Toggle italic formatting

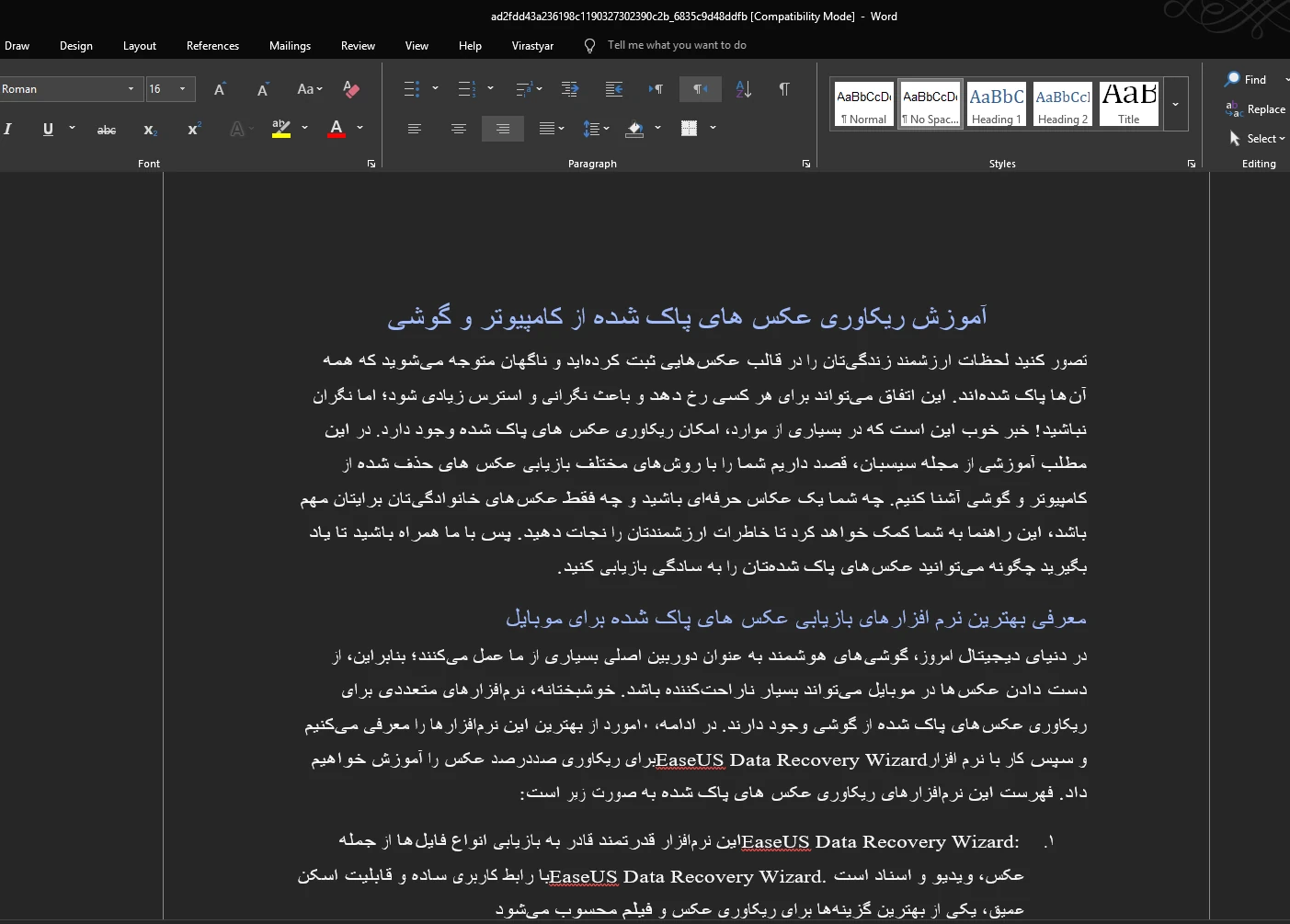(x=8, y=130)
